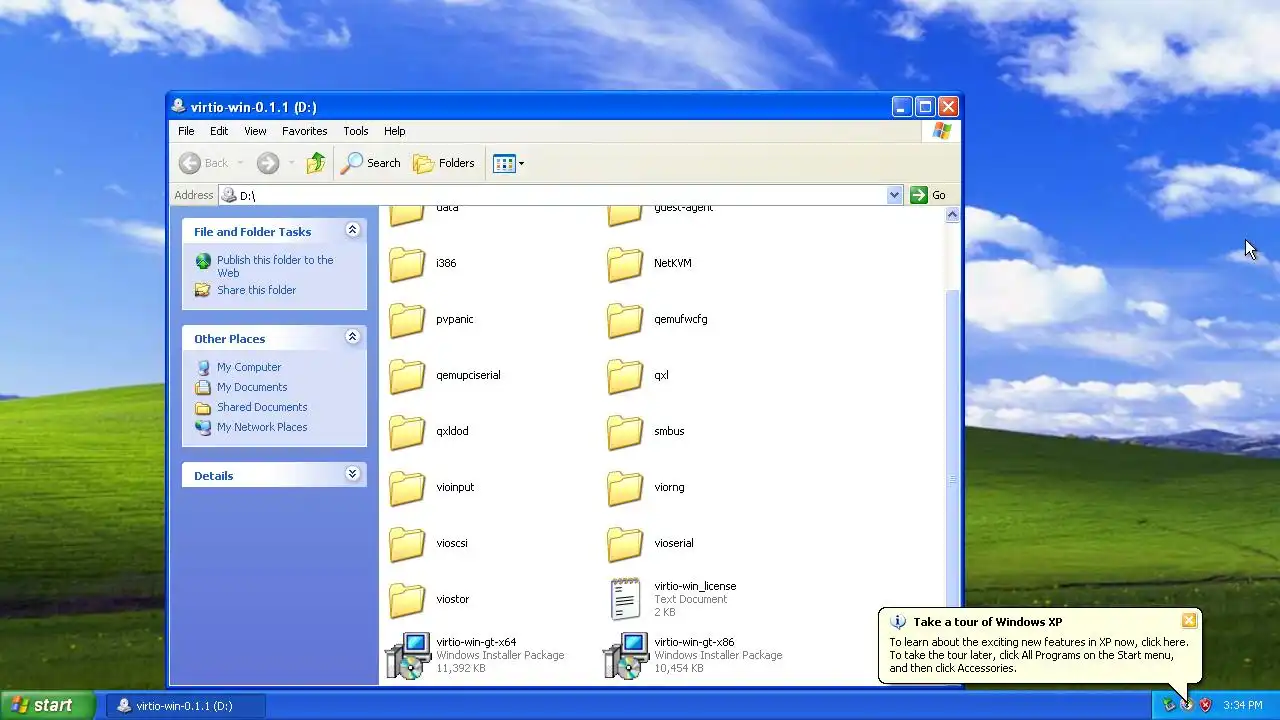Click the Forward navigation arrow
1280x720 pixels.
267,163
